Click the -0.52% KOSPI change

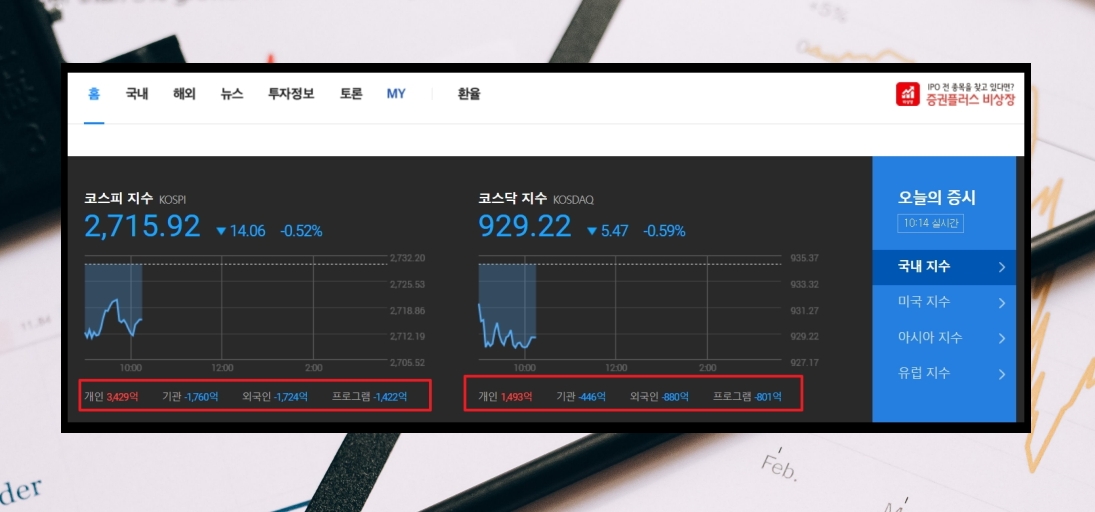click(302, 231)
